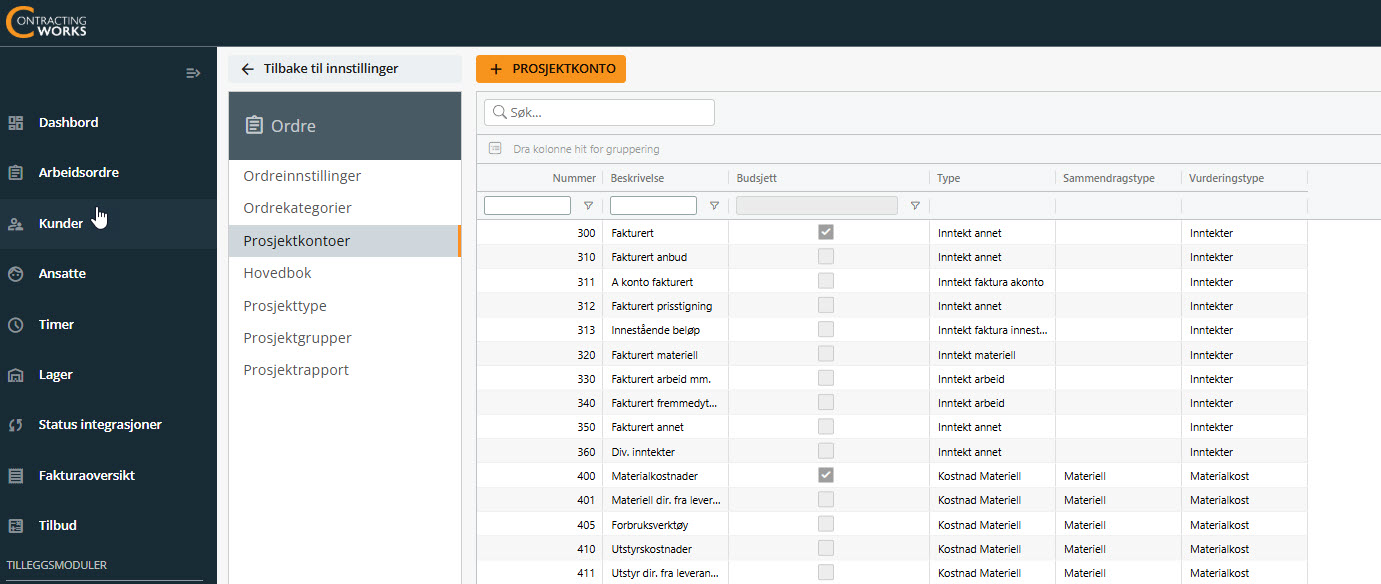This screenshot has width=1381, height=584.
Task: Check Budsjett checkbox for Utstyrskostnader
Action: (x=826, y=548)
